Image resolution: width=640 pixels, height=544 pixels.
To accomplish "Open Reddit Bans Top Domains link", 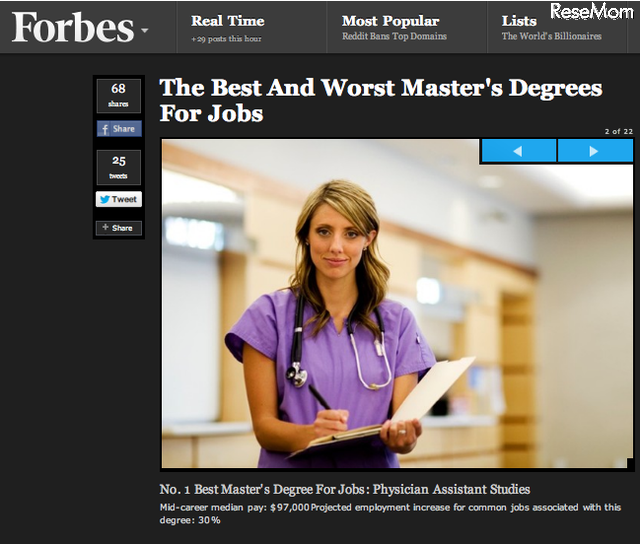I will pos(394,36).
